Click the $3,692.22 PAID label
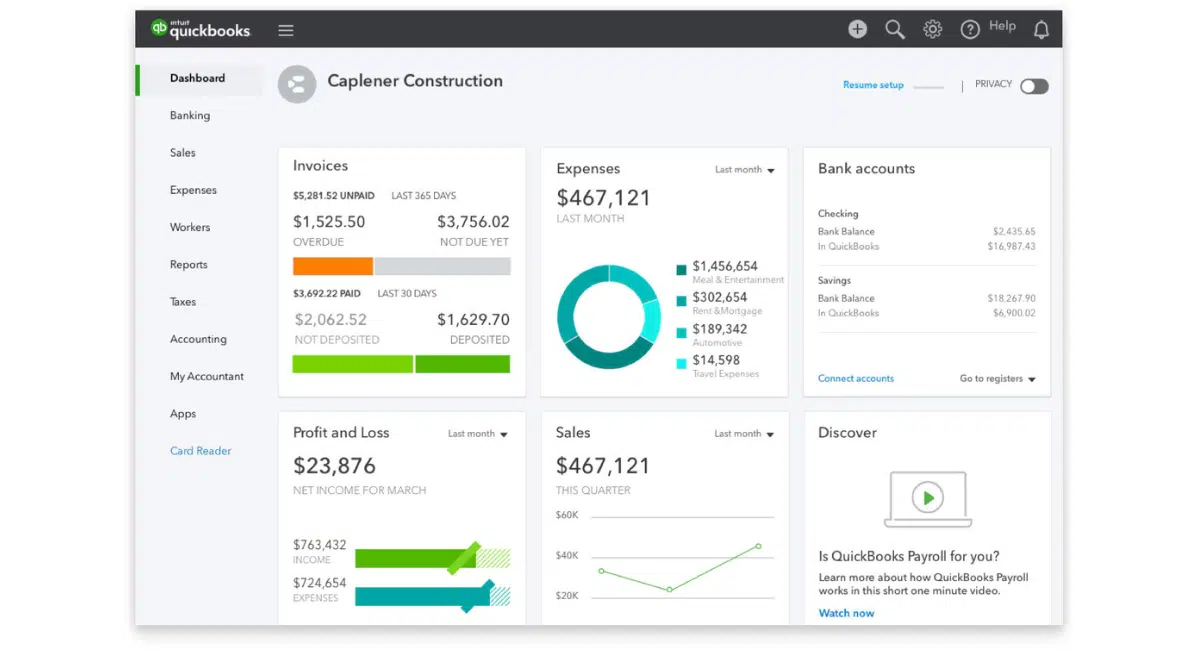Viewport: 1200px width, 650px height. 328,294
